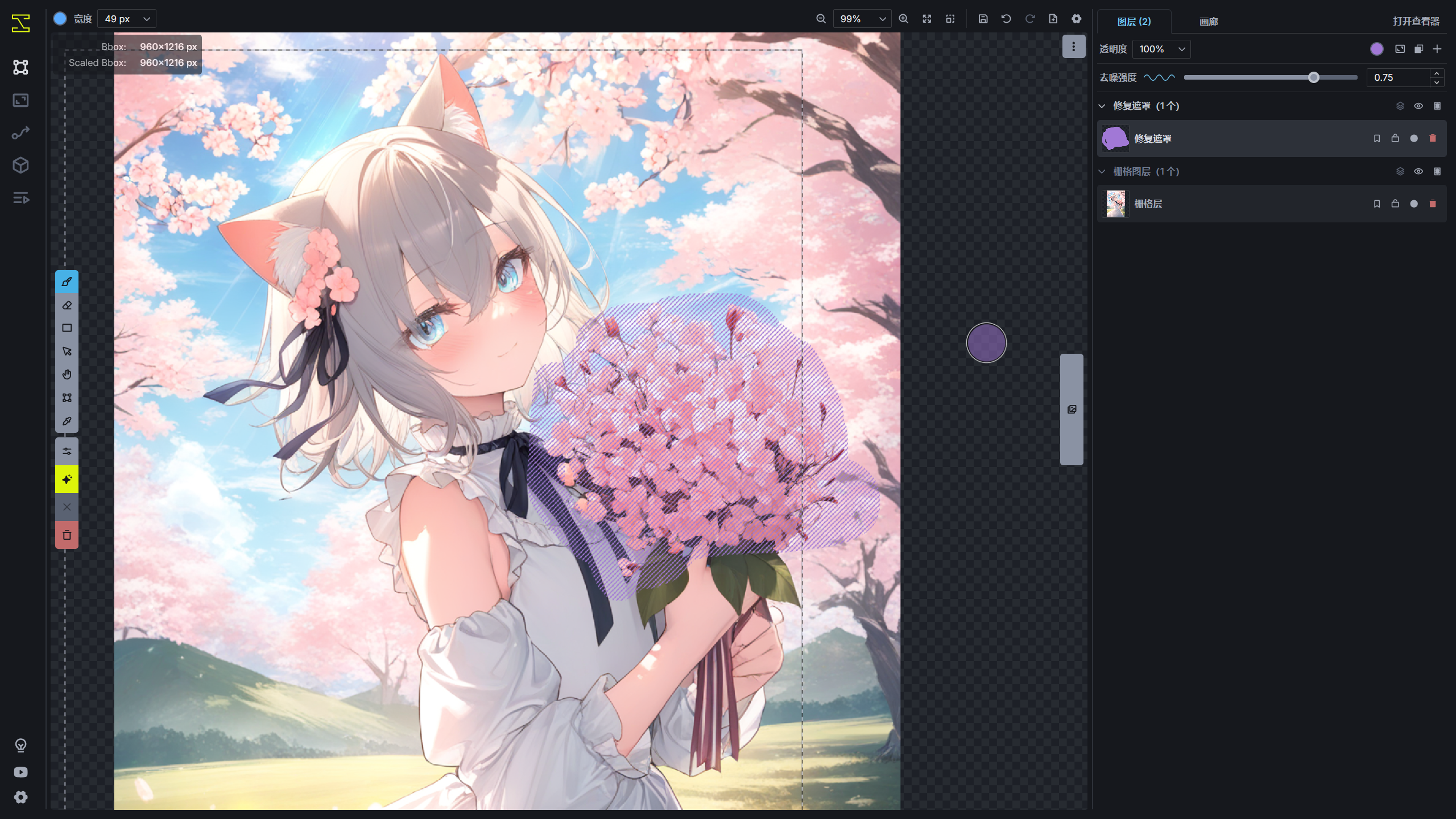Toggle visibility of the 修复遮罩 group

click(1417, 106)
